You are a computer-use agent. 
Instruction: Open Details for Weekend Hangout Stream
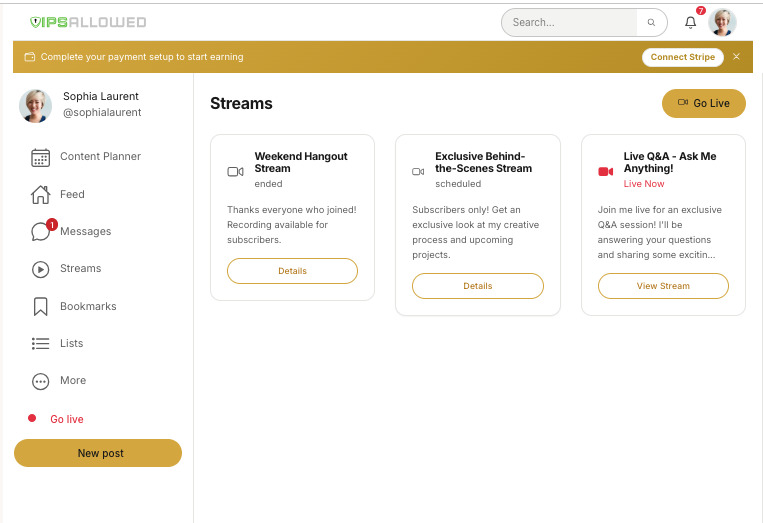click(292, 271)
